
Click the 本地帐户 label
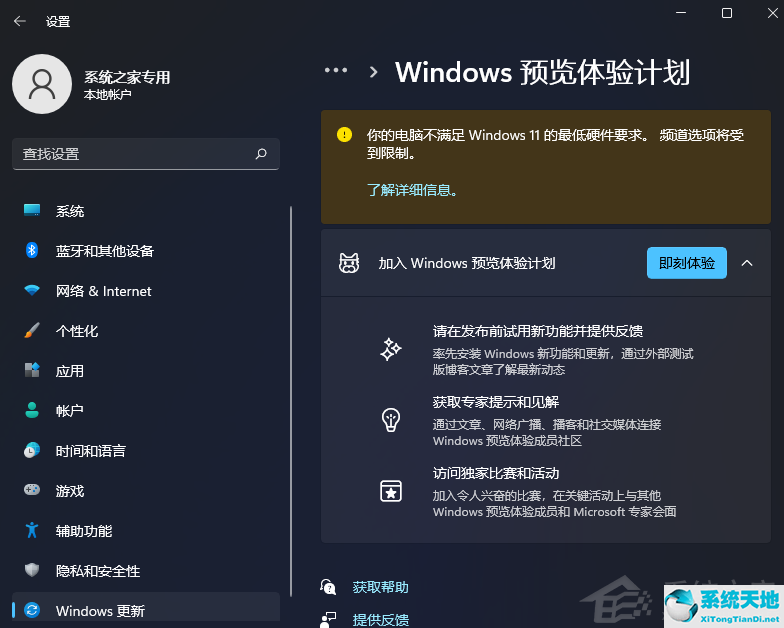click(x=108, y=94)
